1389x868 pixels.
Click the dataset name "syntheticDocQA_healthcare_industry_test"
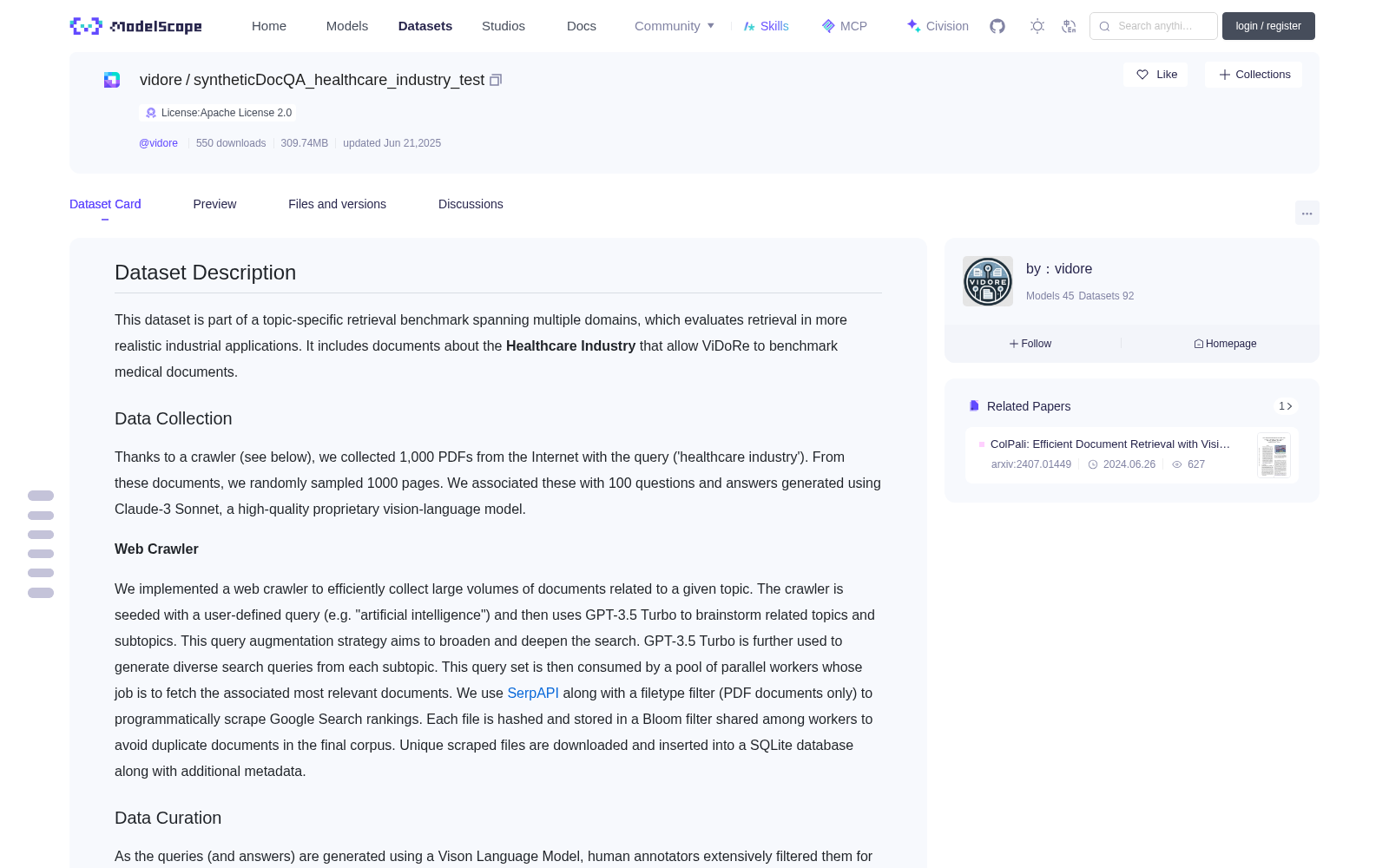click(339, 80)
